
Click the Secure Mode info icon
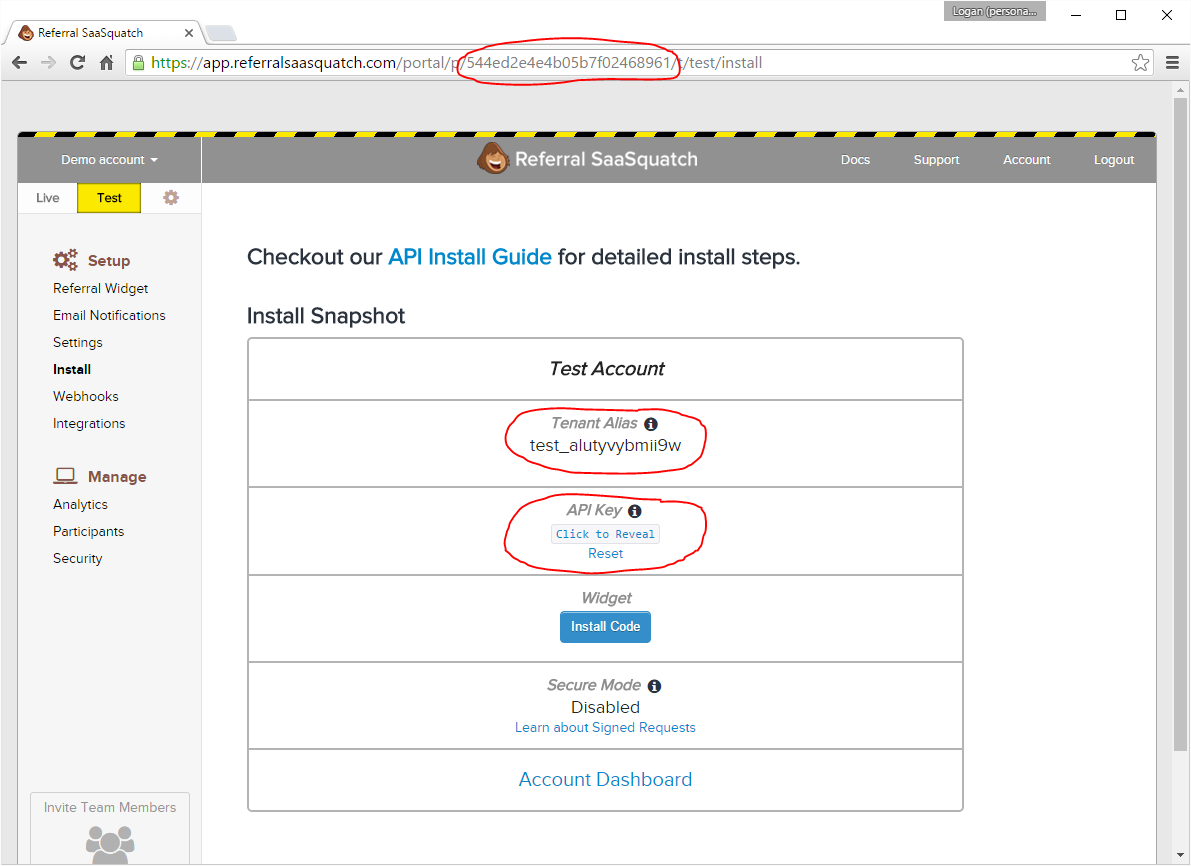tap(654, 686)
